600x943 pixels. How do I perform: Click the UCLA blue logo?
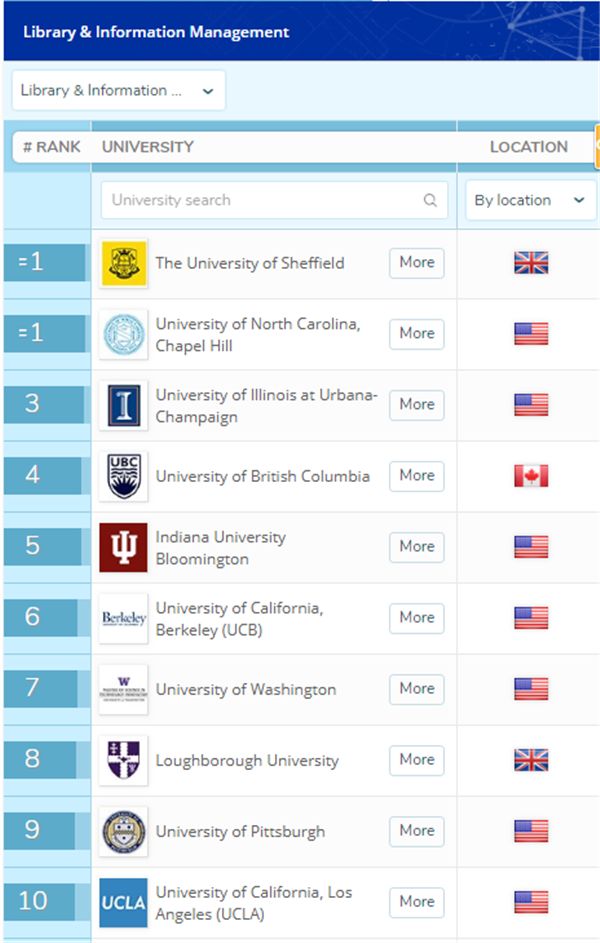tap(123, 903)
